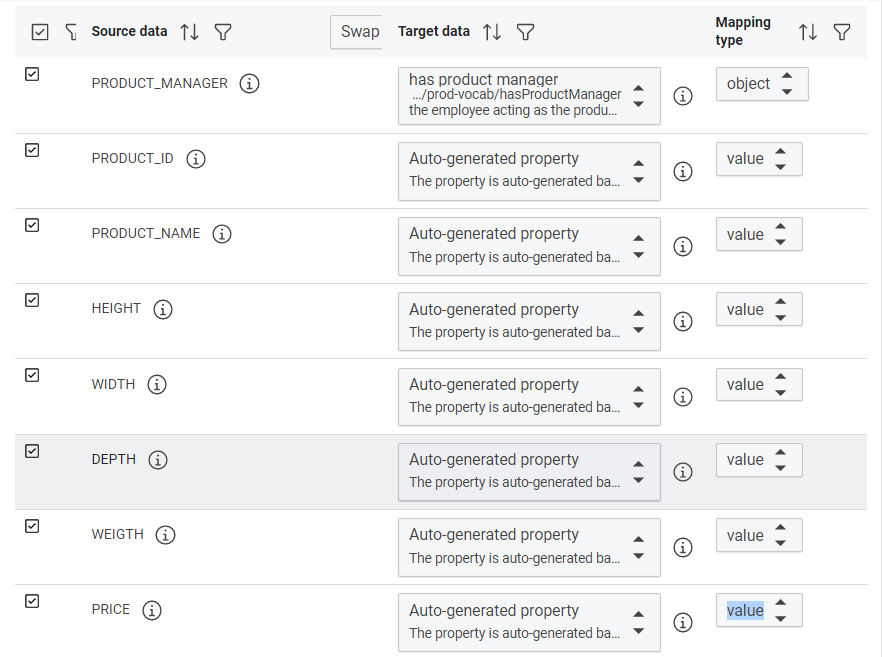The image size is (882, 657).
Task: Sort the Source data column
Action: click(189, 32)
